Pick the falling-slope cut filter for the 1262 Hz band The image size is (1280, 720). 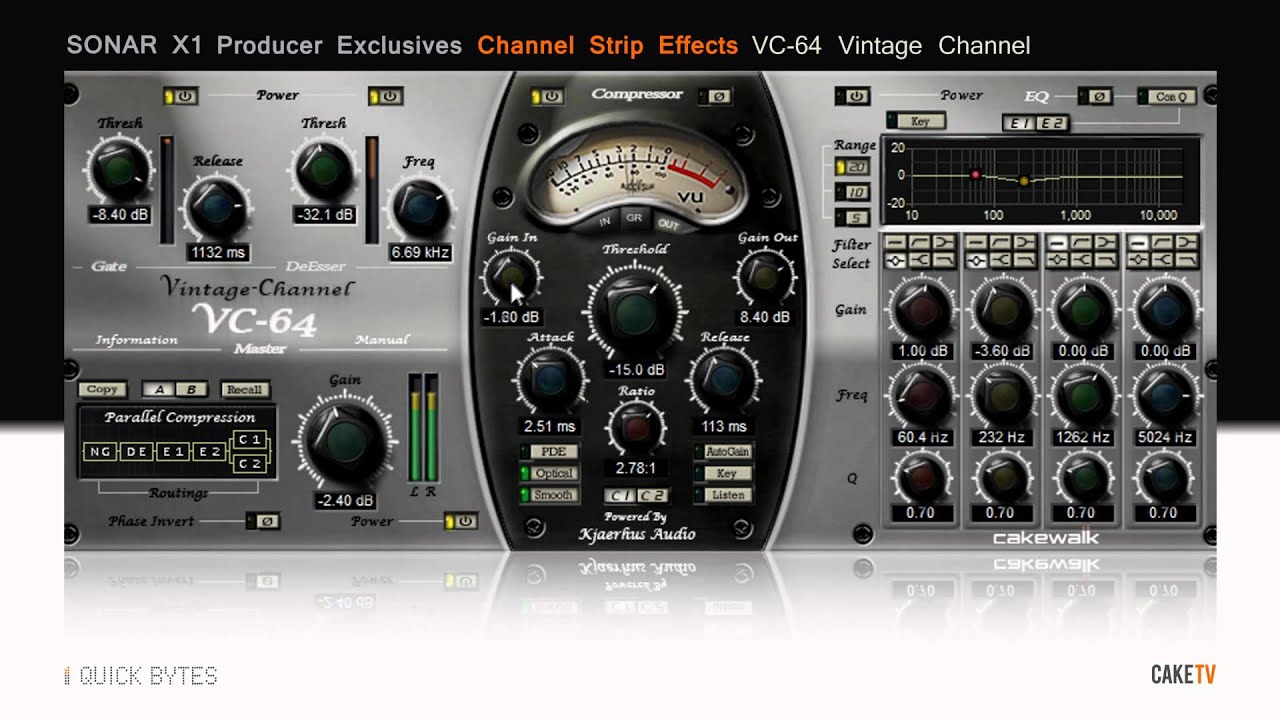1105,260
